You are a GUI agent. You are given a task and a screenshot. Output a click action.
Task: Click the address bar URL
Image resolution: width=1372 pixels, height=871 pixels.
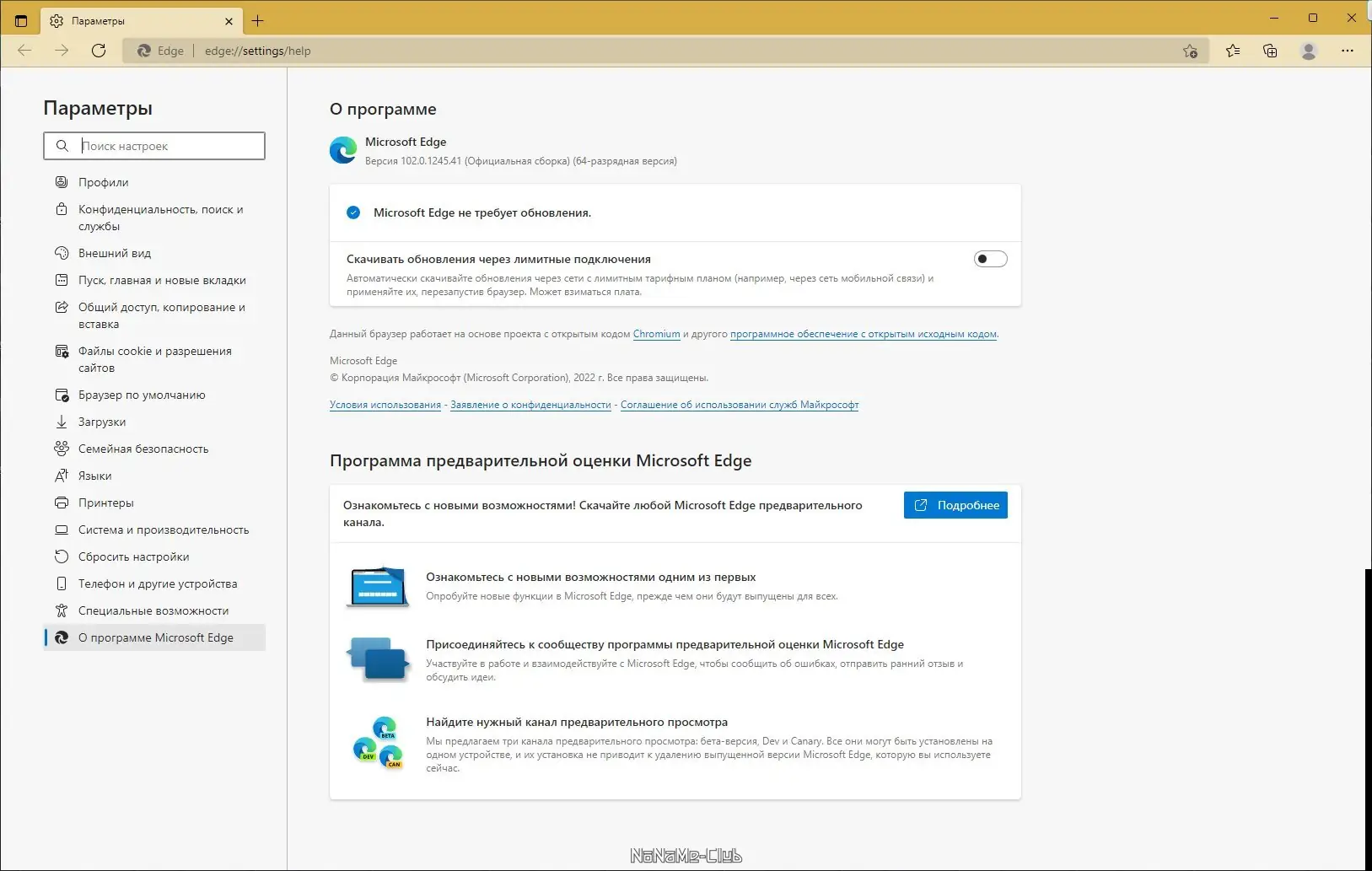pyautogui.click(x=258, y=51)
